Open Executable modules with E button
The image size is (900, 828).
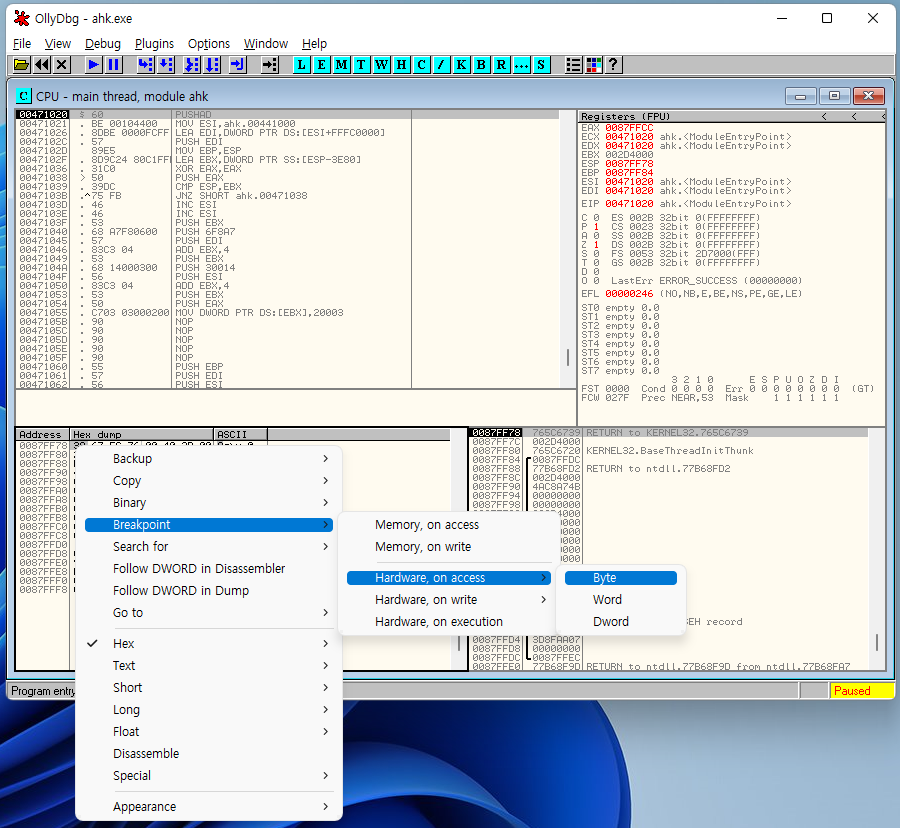321,65
